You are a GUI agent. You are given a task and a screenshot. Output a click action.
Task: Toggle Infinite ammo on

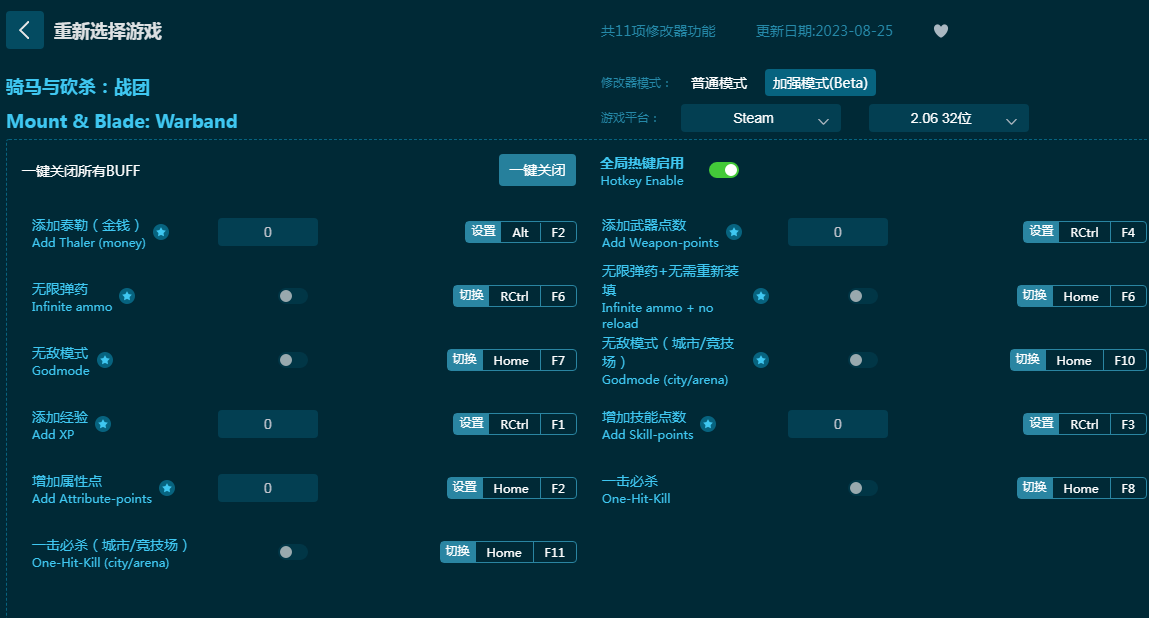click(x=292, y=296)
